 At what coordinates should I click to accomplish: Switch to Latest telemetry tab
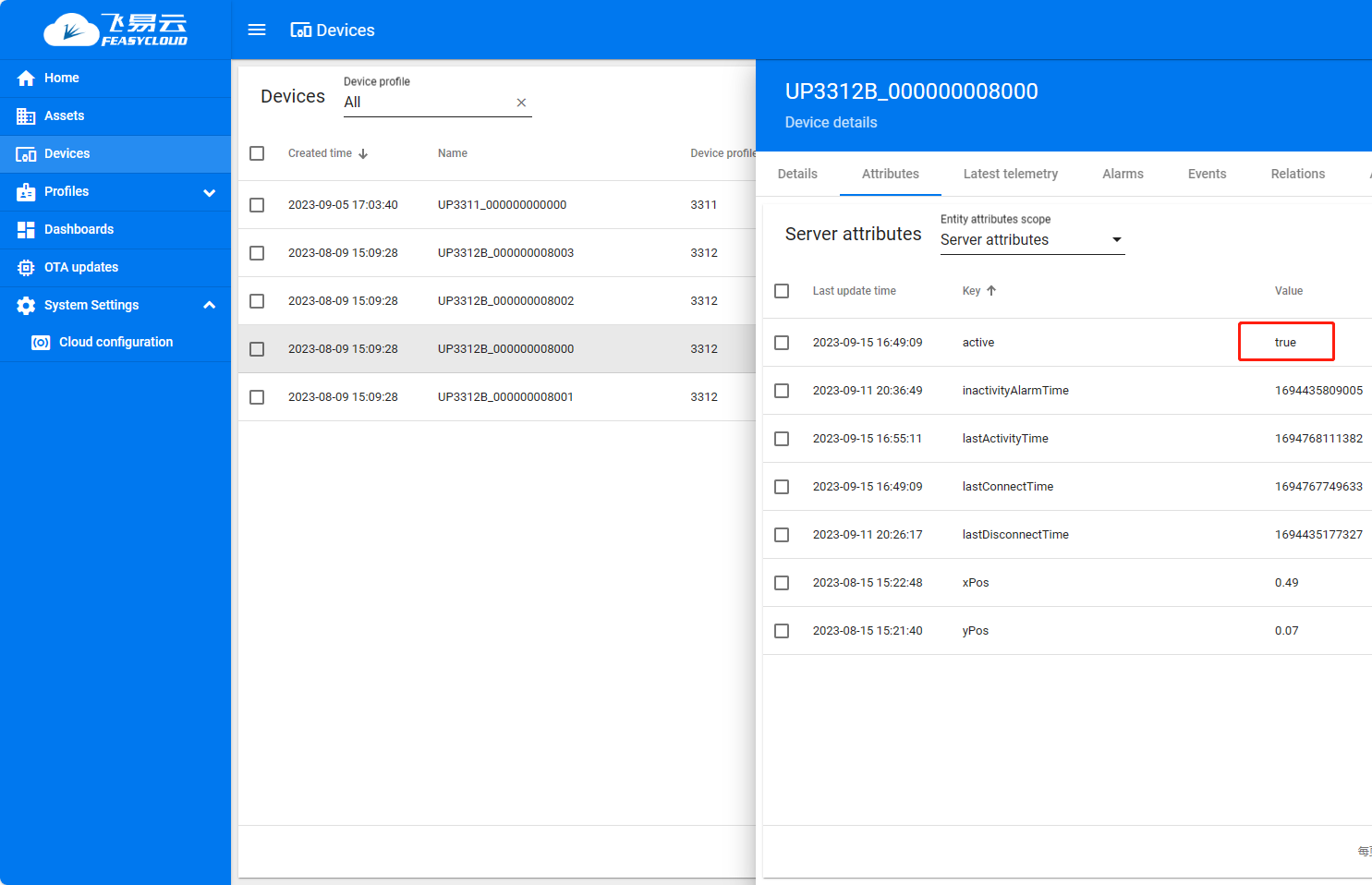tap(1010, 174)
